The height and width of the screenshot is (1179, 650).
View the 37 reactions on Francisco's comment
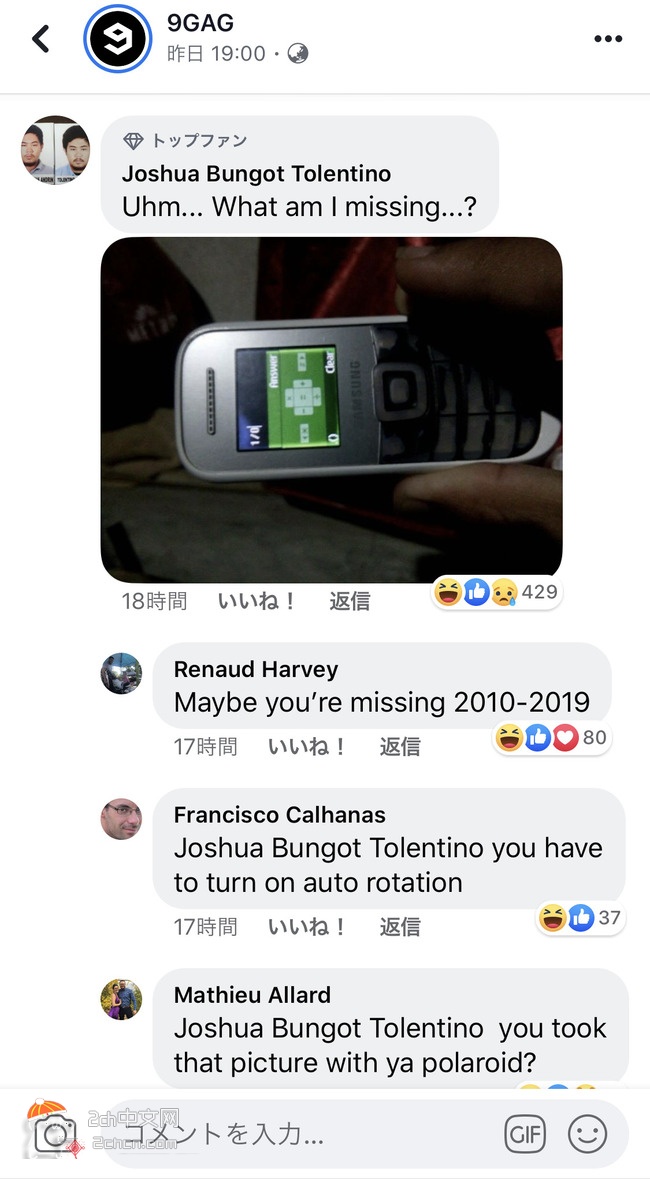(x=580, y=917)
